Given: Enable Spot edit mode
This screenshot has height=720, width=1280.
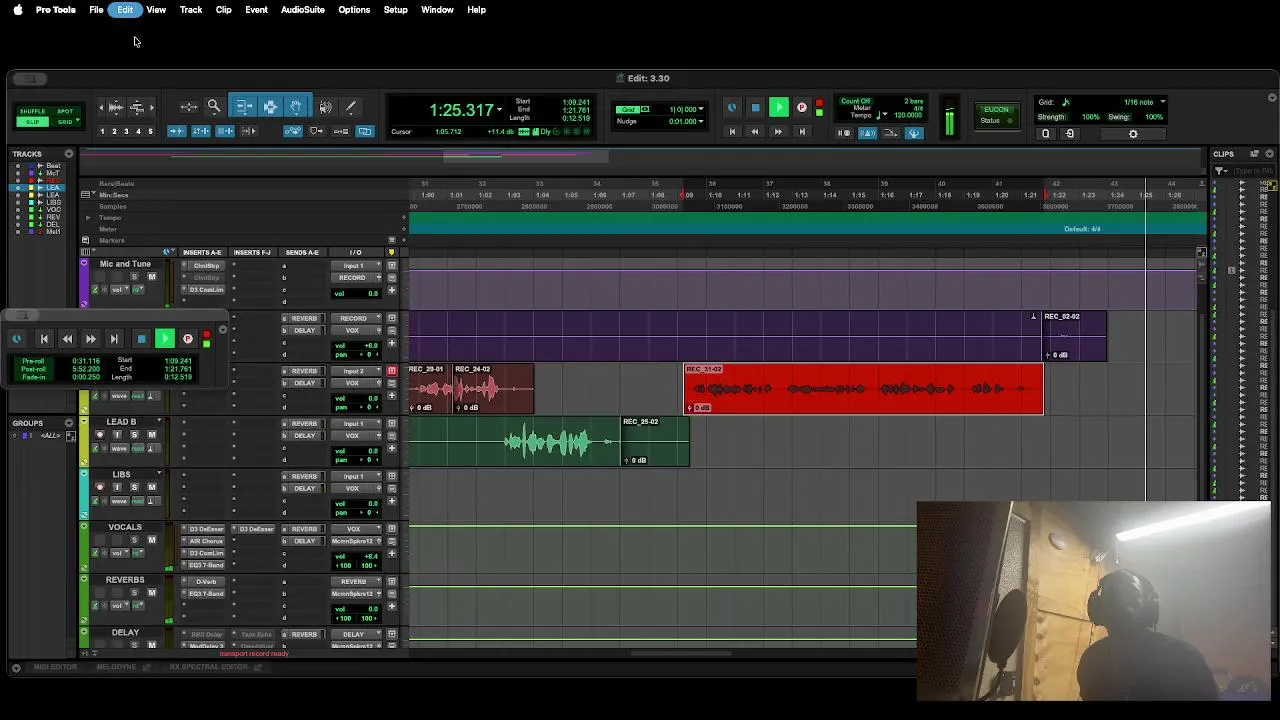Looking at the screenshot, I should pyautogui.click(x=65, y=111).
